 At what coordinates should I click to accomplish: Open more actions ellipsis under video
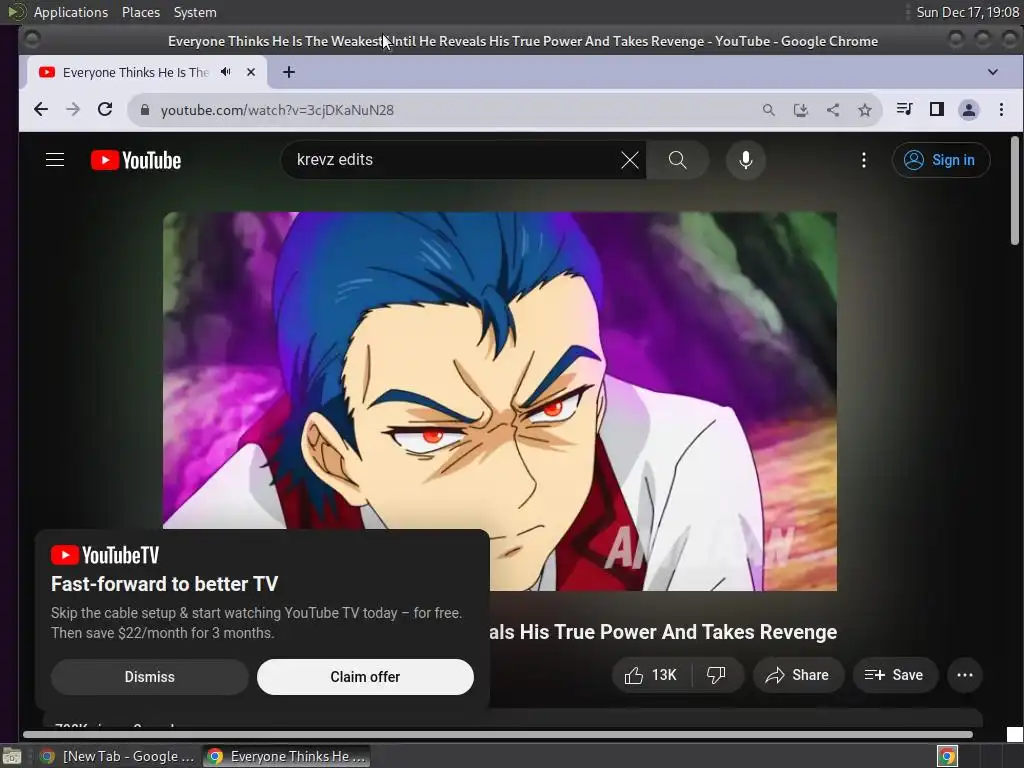[x=965, y=675]
